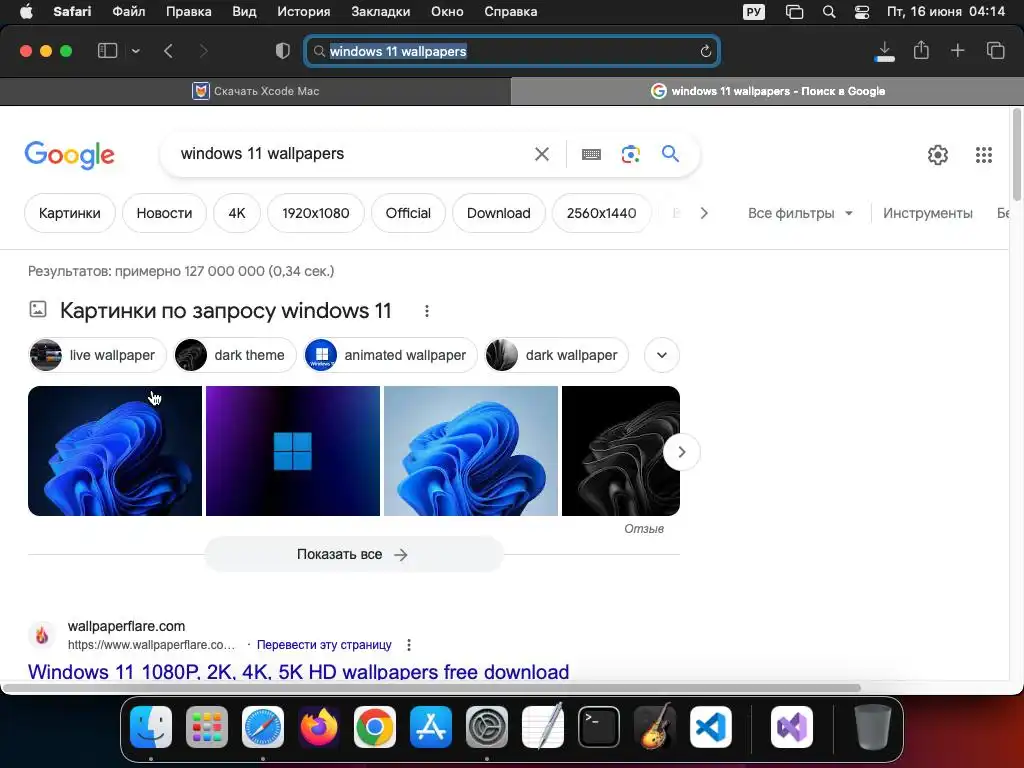
Task: Open the Закладки menu
Action: coord(381,12)
